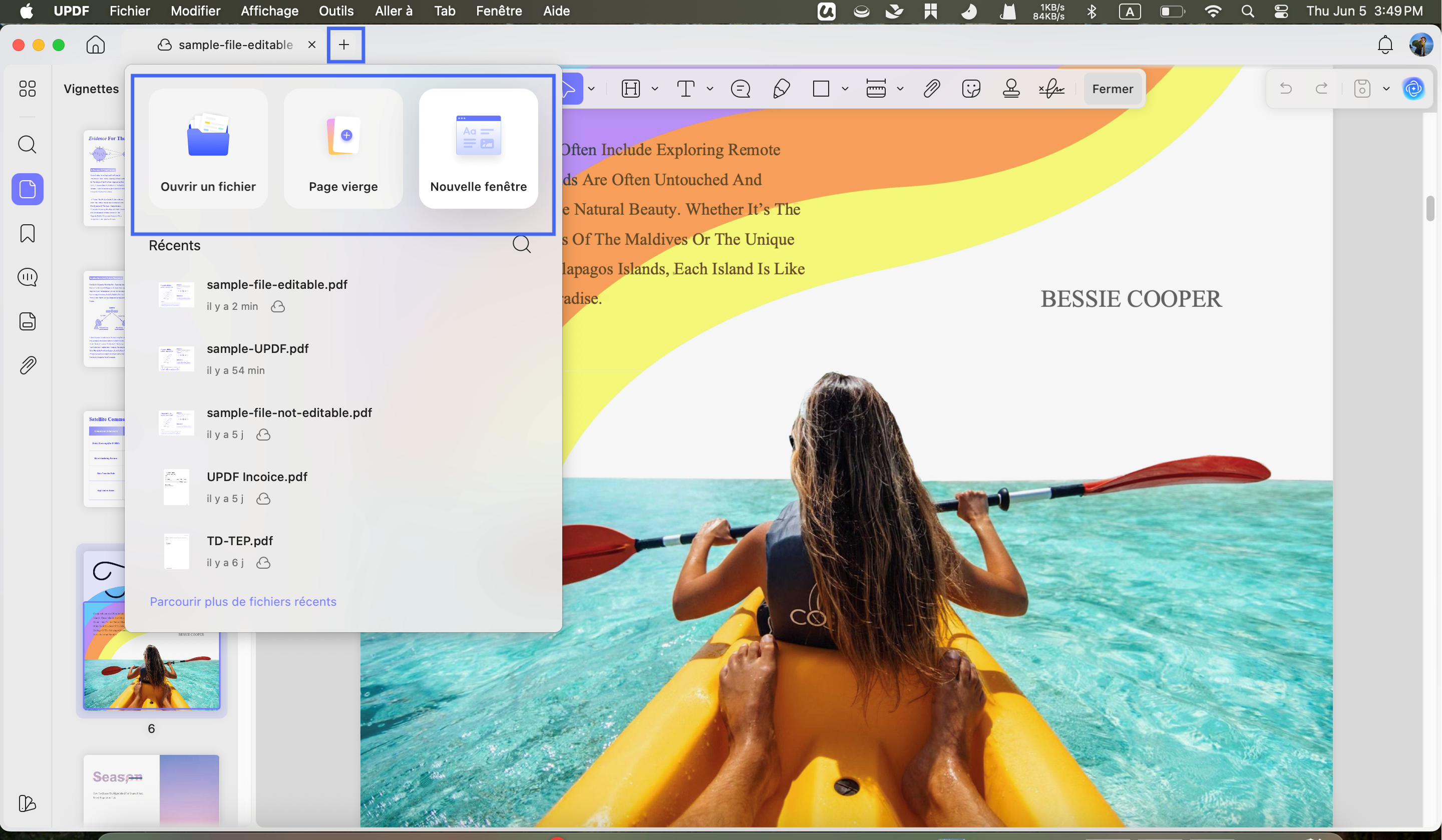1442x840 pixels.
Task: Open the Outils menu
Action: (336, 11)
